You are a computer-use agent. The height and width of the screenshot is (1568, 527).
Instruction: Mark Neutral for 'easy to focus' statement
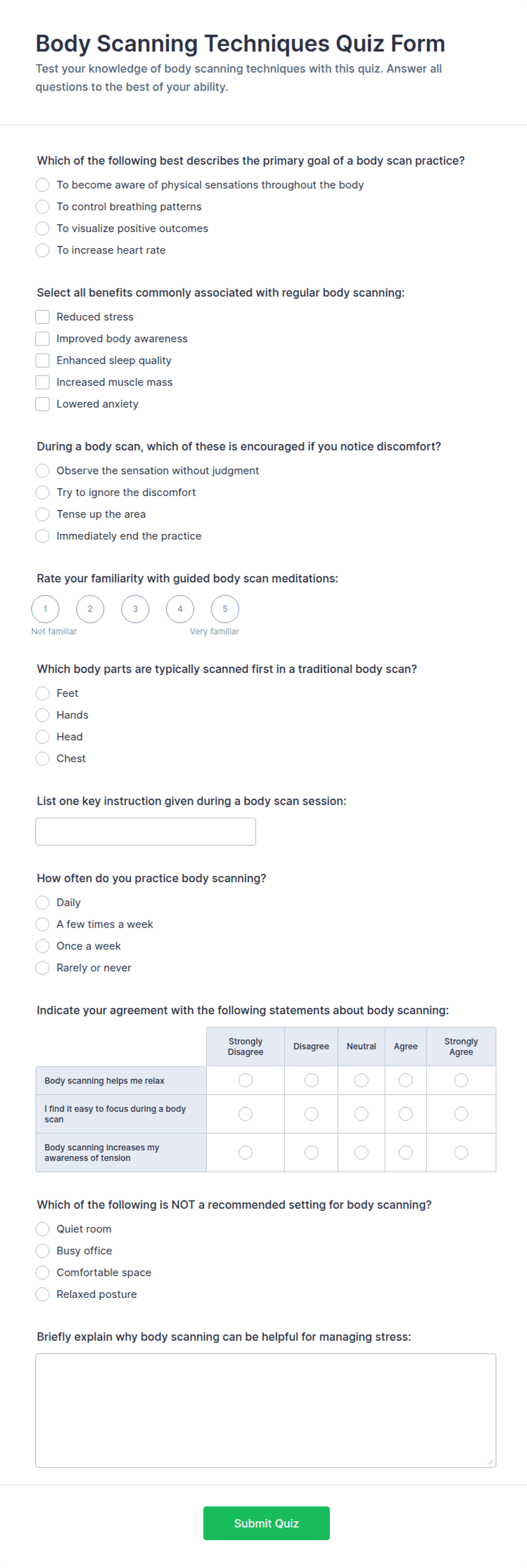(x=362, y=1113)
